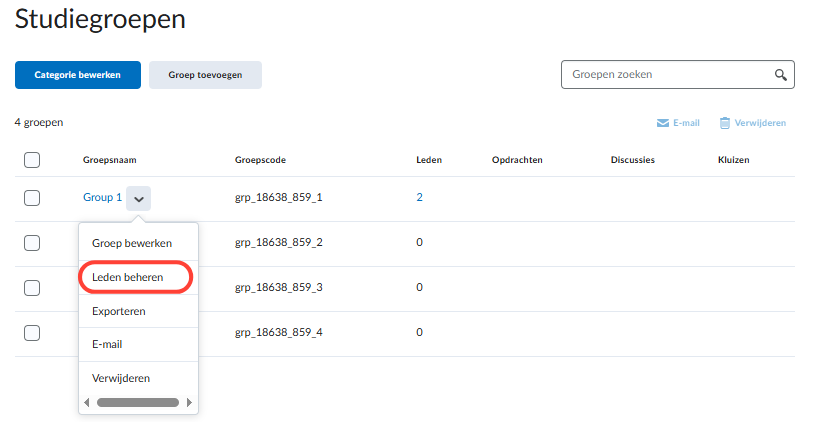824x422 pixels.
Task: Click the Verwijderen trash icon at the top right
Action: 725,123
